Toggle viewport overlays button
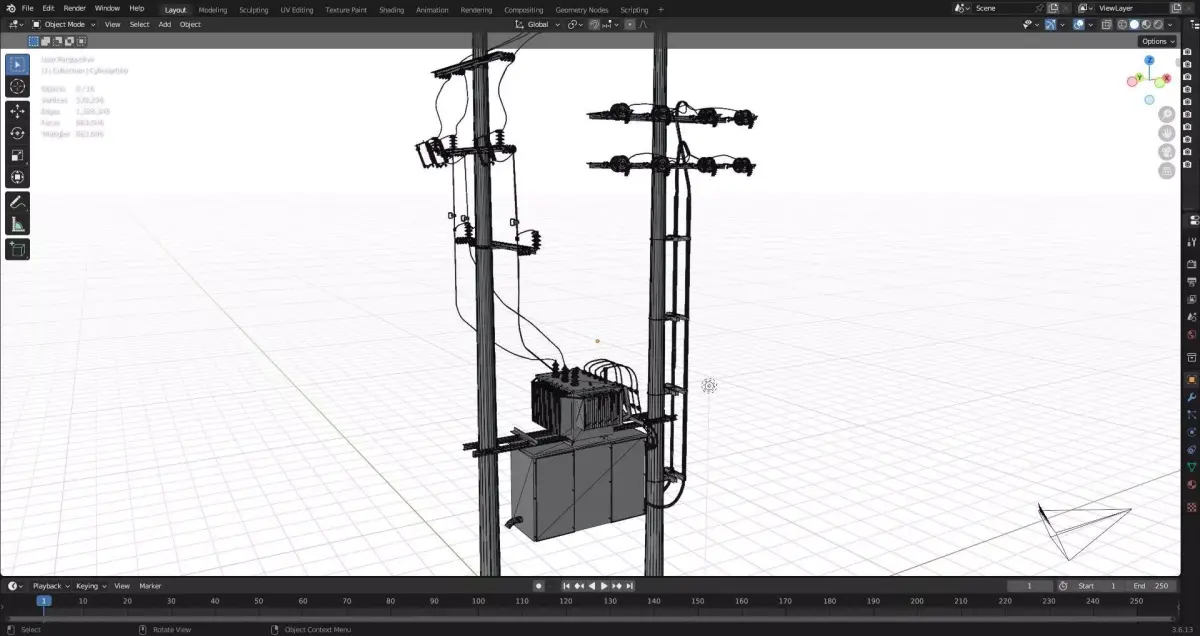The width and height of the screenshot is (1200, 636). (1078, 24)
